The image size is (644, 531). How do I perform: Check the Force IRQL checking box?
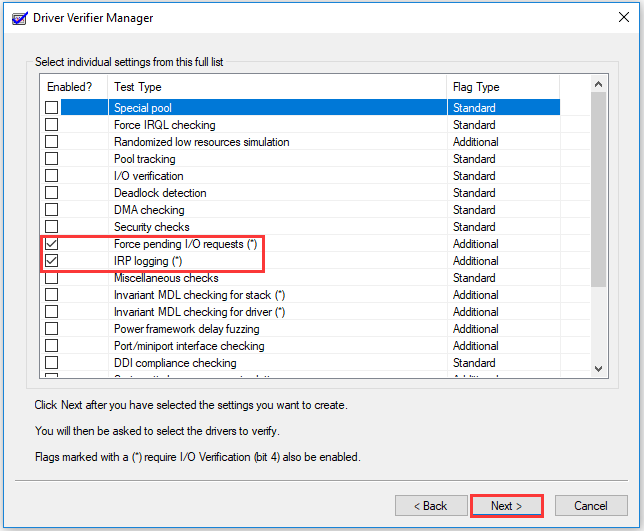click(51, 125)
